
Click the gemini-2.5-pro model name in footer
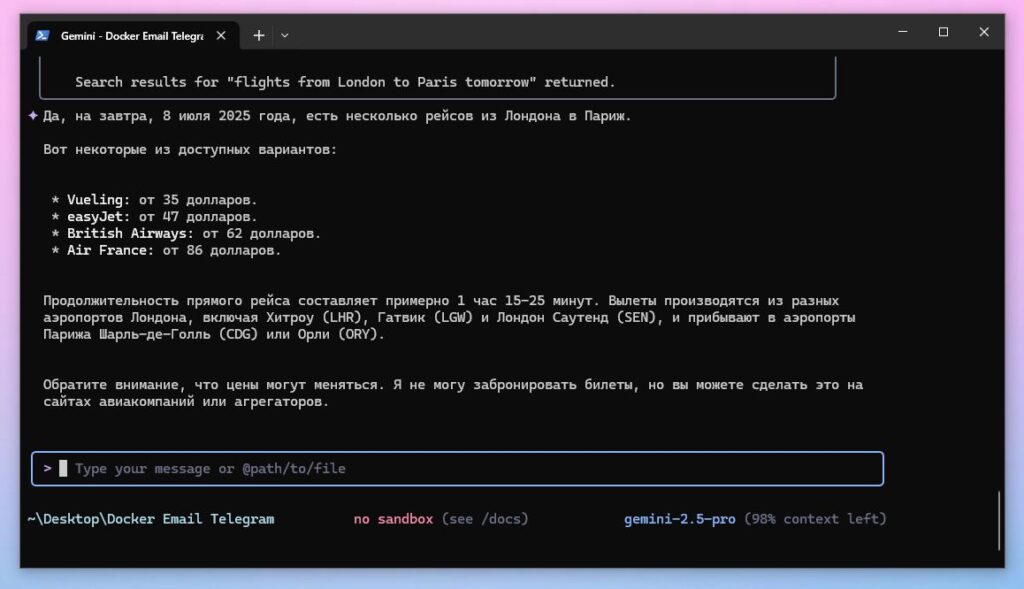pyautogui.click(x=680, y=519)
